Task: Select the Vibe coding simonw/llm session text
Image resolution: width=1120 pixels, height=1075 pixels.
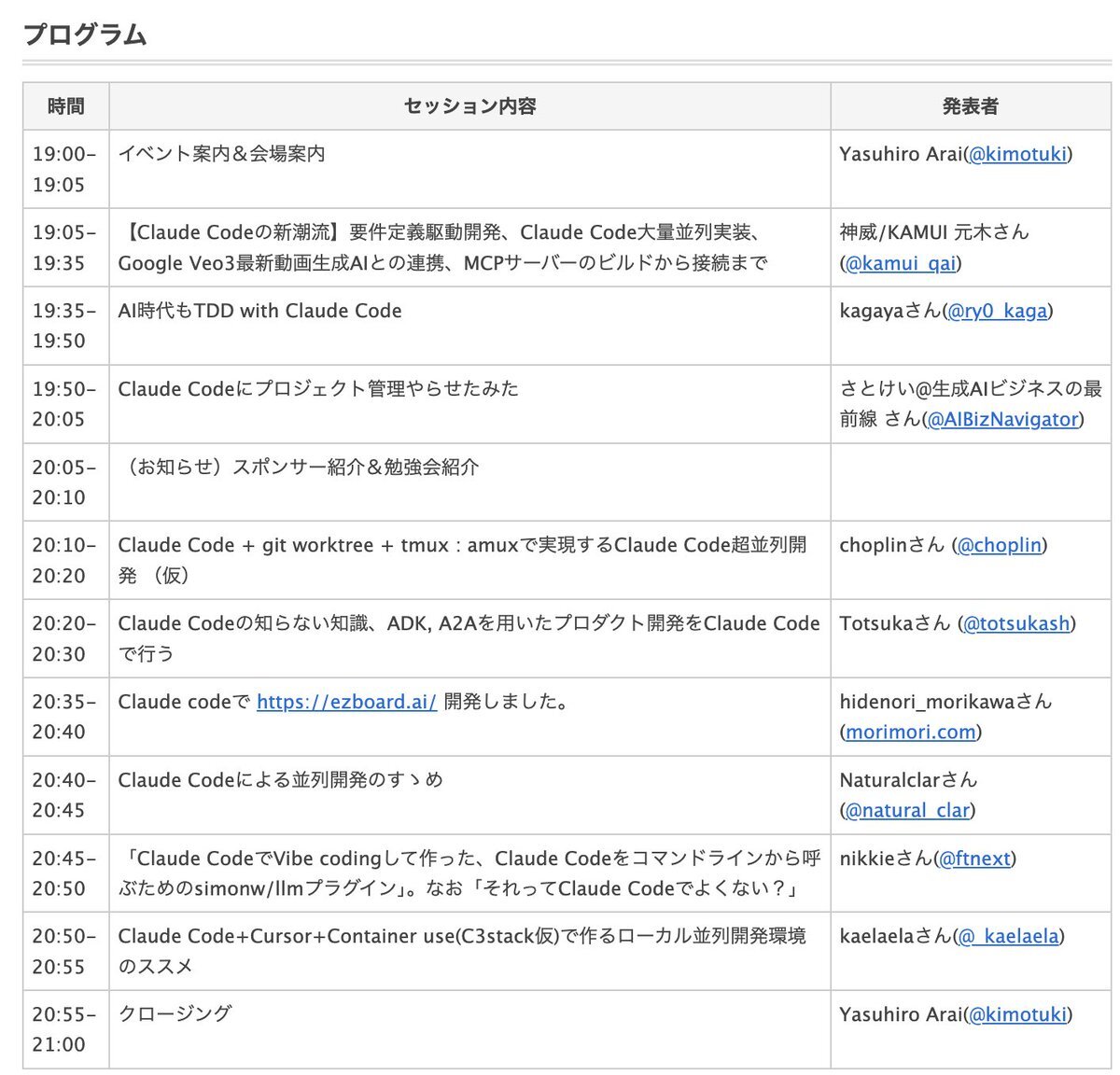Action: click(469, 873)
